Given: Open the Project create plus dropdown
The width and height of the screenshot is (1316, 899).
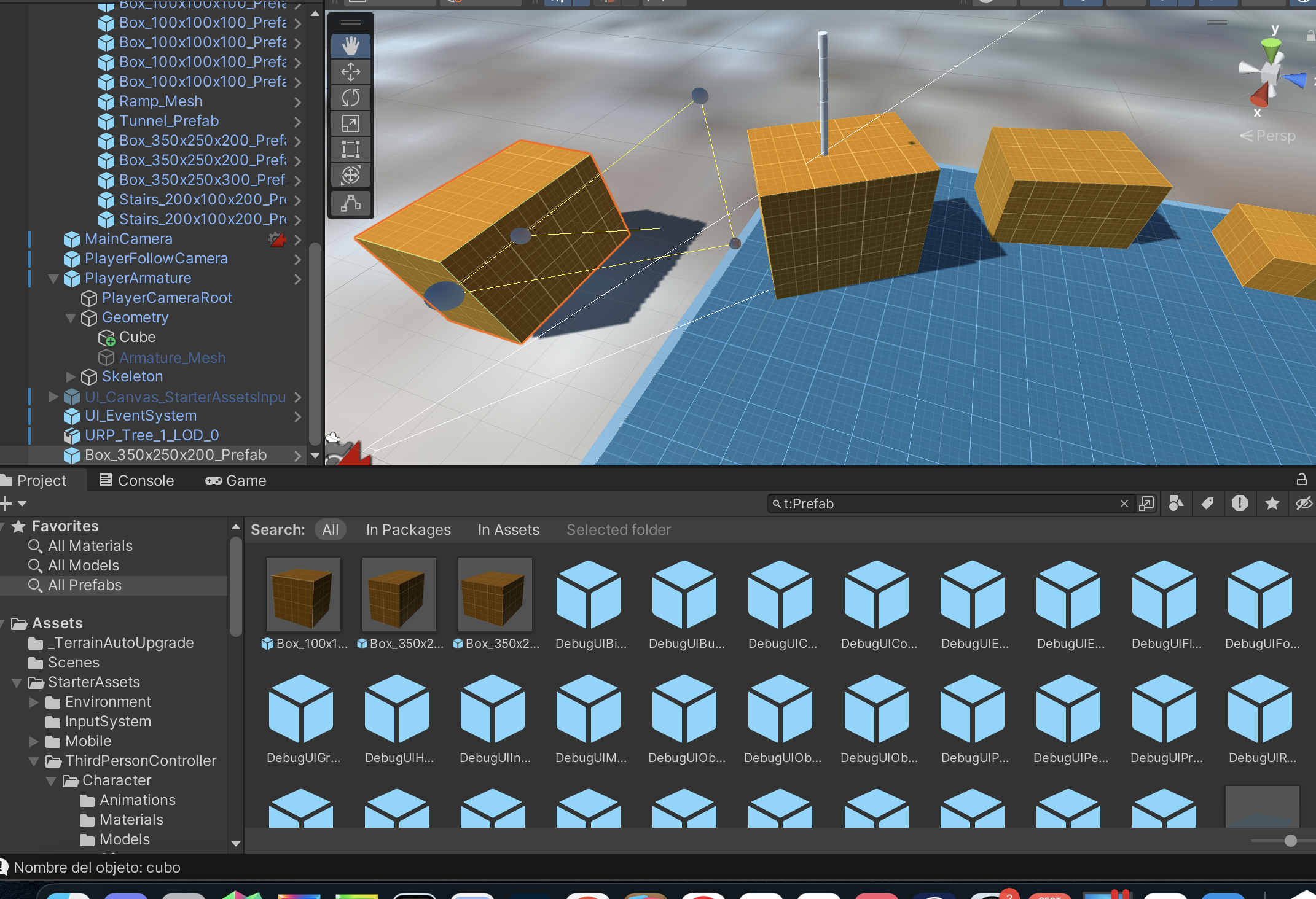Looking at the screenshot, I should [14, 504].
